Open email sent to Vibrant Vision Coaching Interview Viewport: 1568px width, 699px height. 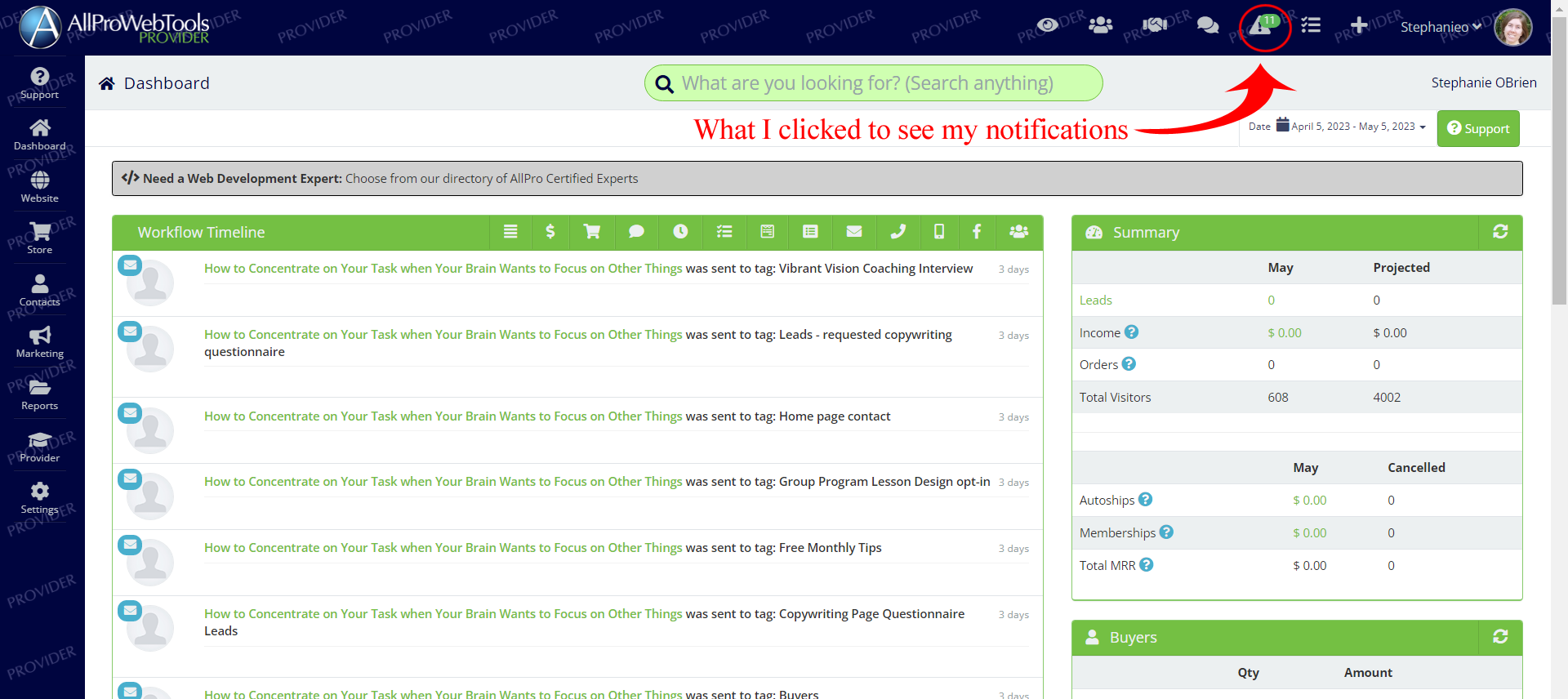pos(443,269)
